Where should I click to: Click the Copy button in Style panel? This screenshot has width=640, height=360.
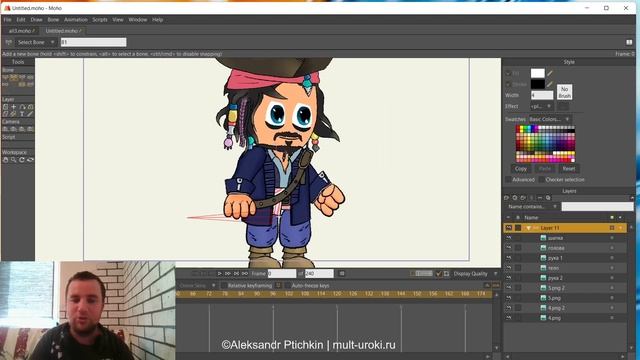coord(521,169)
